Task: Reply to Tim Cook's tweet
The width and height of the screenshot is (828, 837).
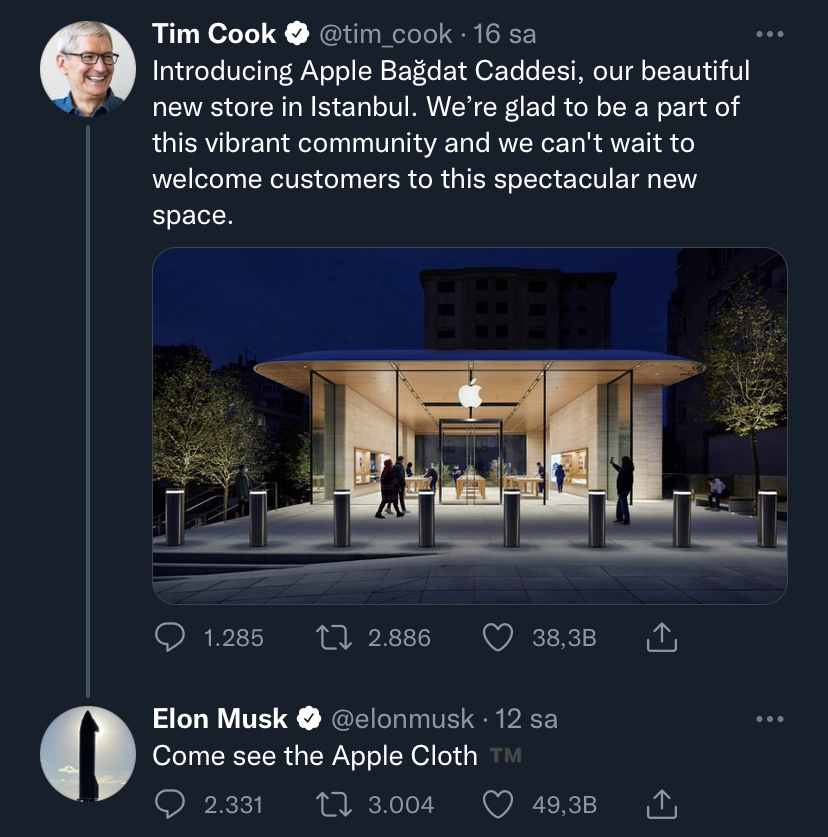Action: pos(170,637)
